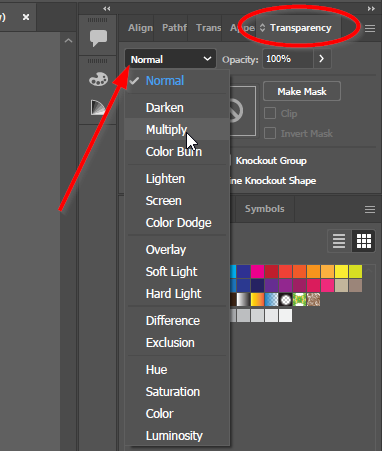Choose the Soft Light blend mode
This screenshot has height=451, width=382.
coord(177,272)
